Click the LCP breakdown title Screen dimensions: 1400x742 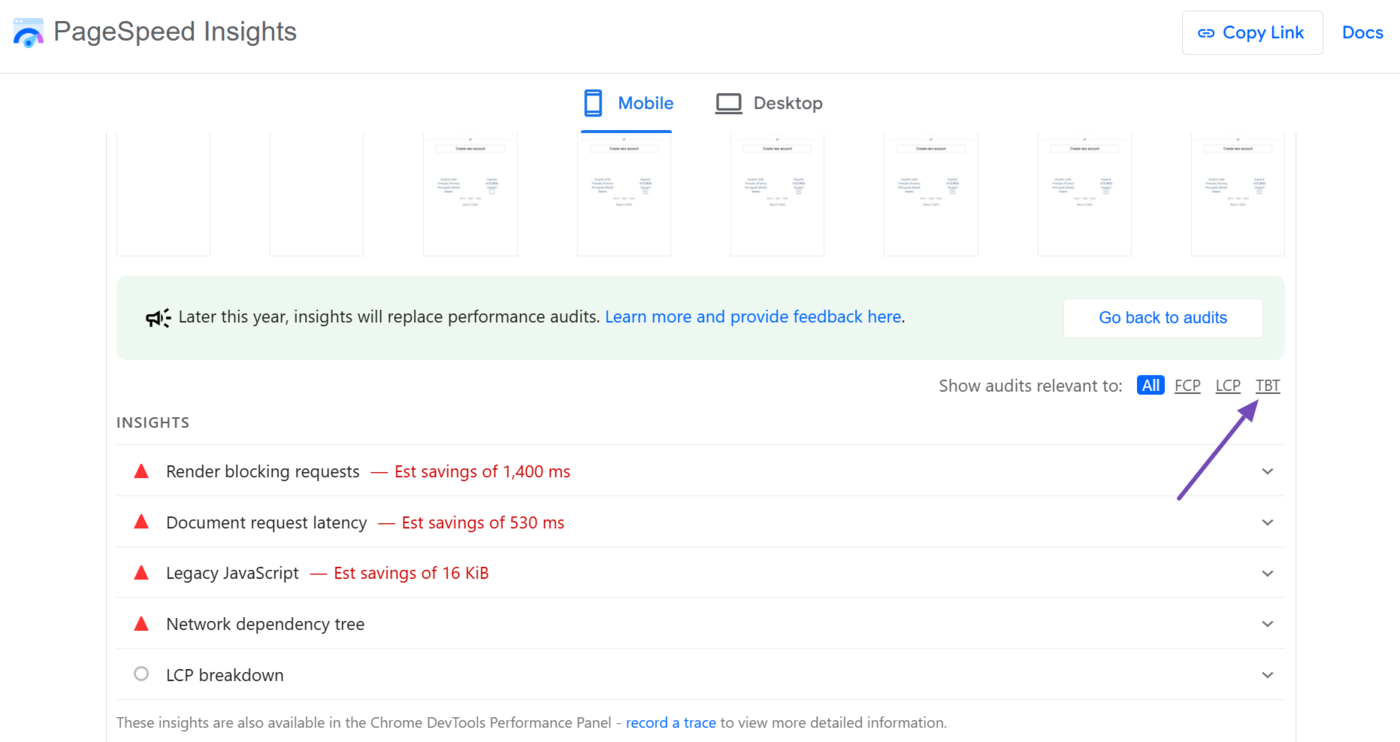coord(225,675)
